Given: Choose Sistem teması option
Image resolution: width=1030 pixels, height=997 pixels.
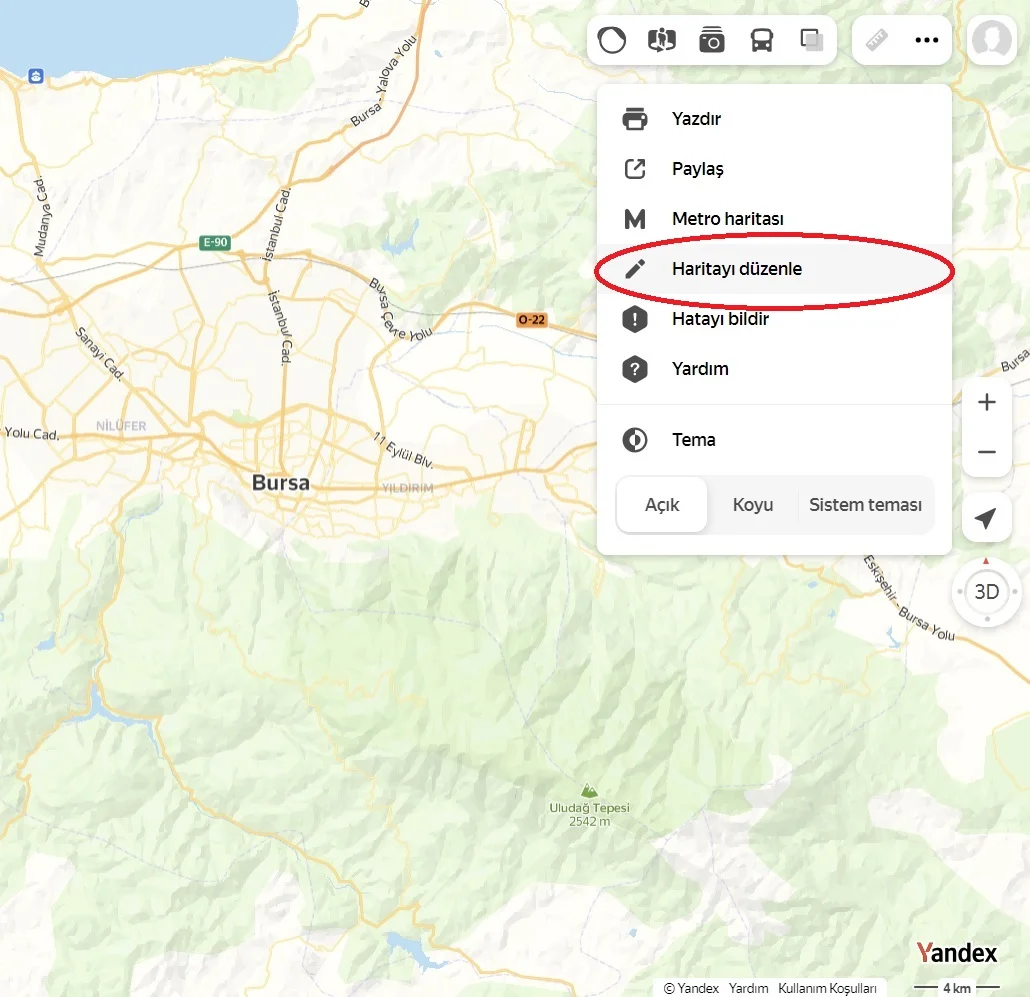Looking at the screenshot, I should tap(865, 505).
